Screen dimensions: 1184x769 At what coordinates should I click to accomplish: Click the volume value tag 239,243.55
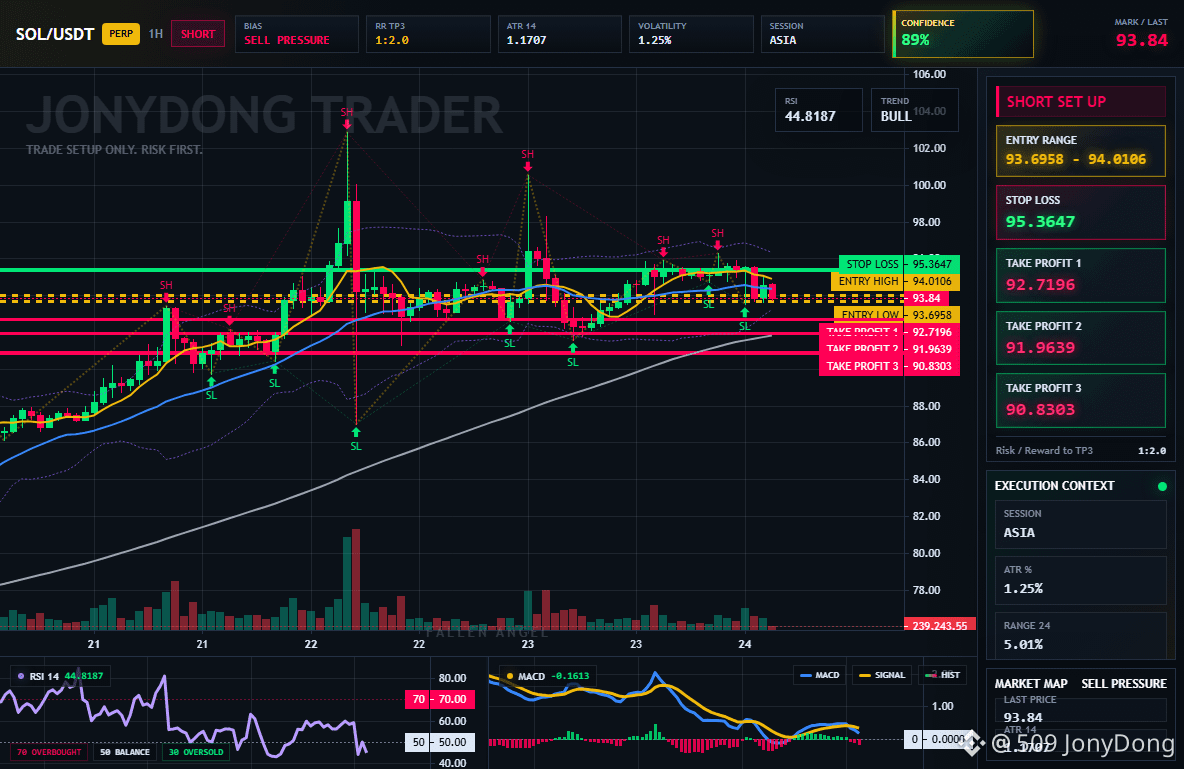[x=940, y=625]
